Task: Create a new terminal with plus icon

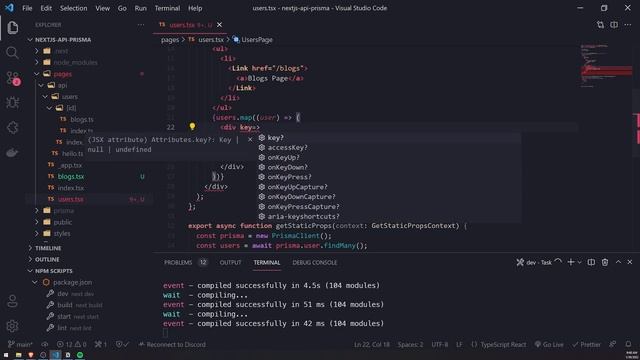Action: coord(571,262)
